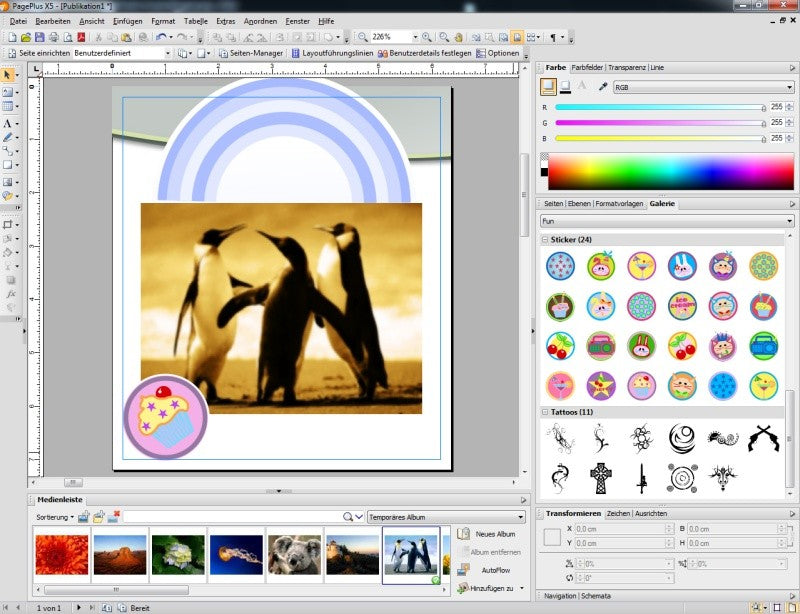Click the Save disk icon
This screenshot has height=614, width=800.
[39, 37]
